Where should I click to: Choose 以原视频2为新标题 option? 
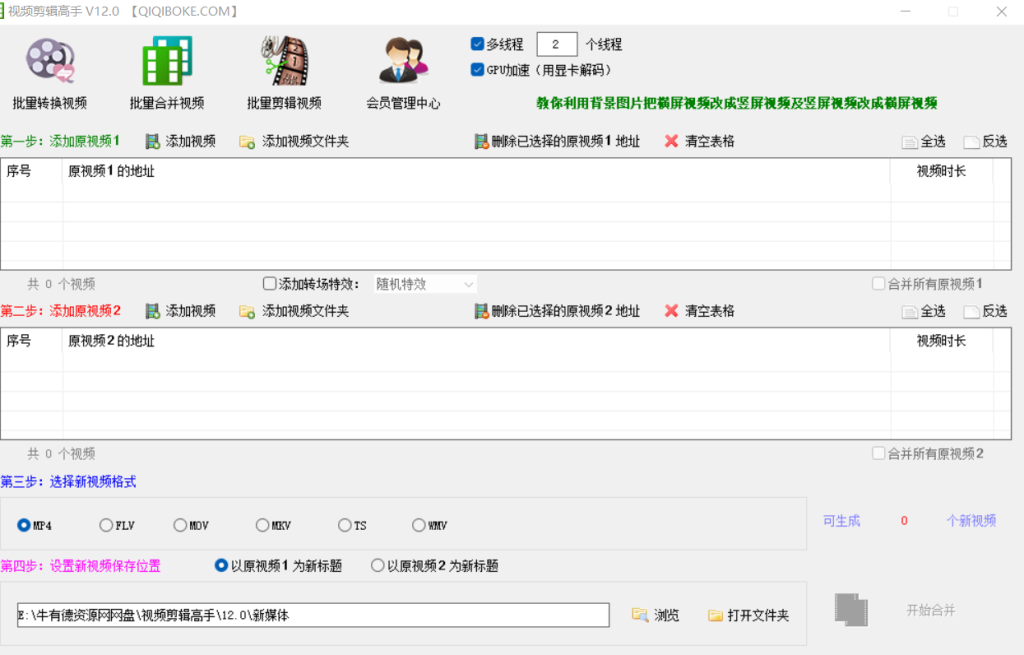pos(378,566)
